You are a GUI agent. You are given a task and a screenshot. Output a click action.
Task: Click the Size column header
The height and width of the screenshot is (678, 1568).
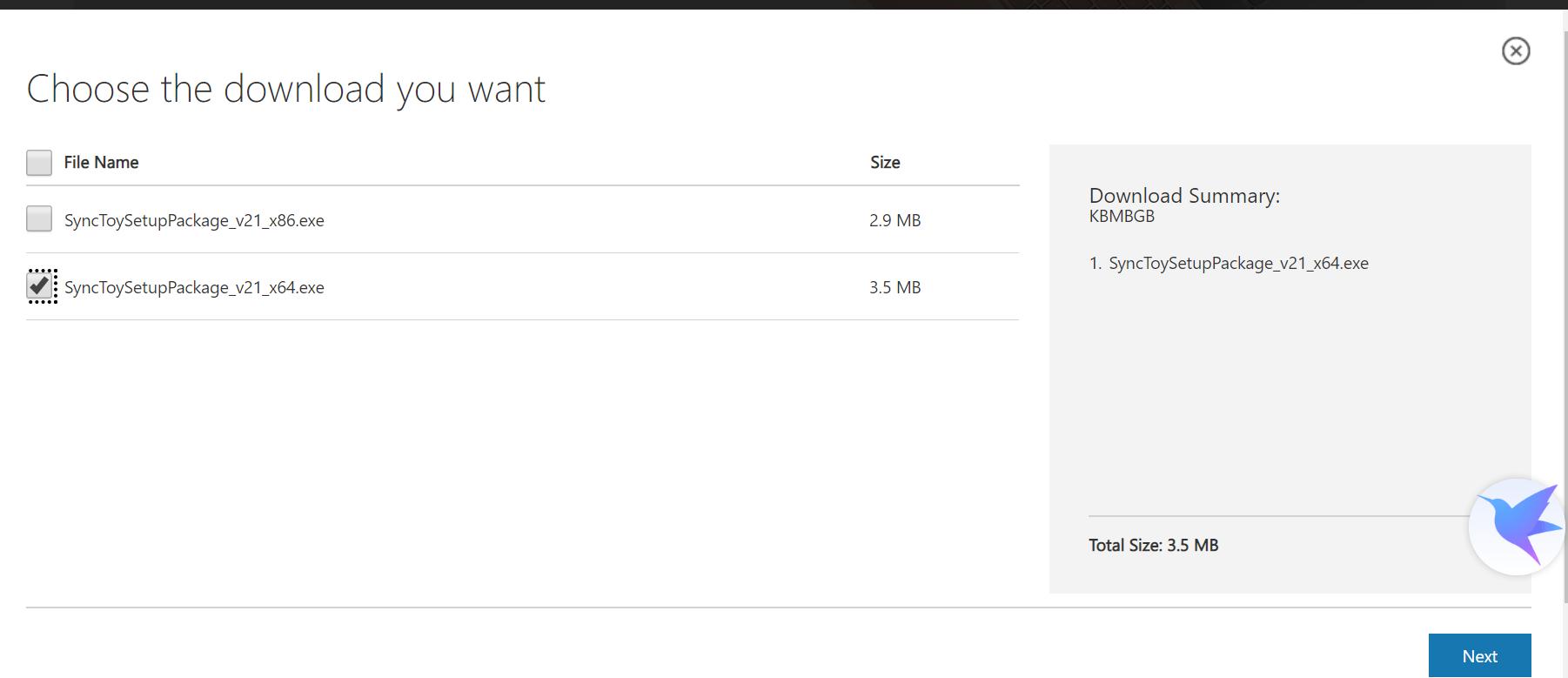pos(885,163)
